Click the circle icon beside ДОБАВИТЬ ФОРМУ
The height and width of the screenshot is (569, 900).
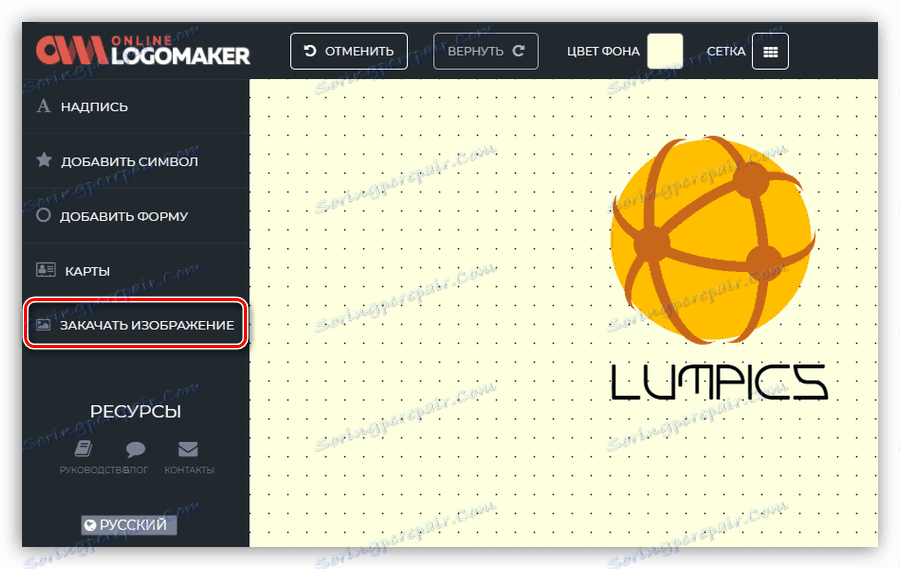pyautogui.click(x=44, y=215)
